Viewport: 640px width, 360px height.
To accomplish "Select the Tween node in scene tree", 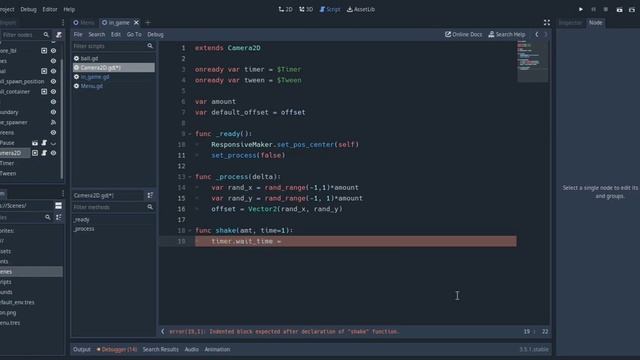I will coord(8,173).
